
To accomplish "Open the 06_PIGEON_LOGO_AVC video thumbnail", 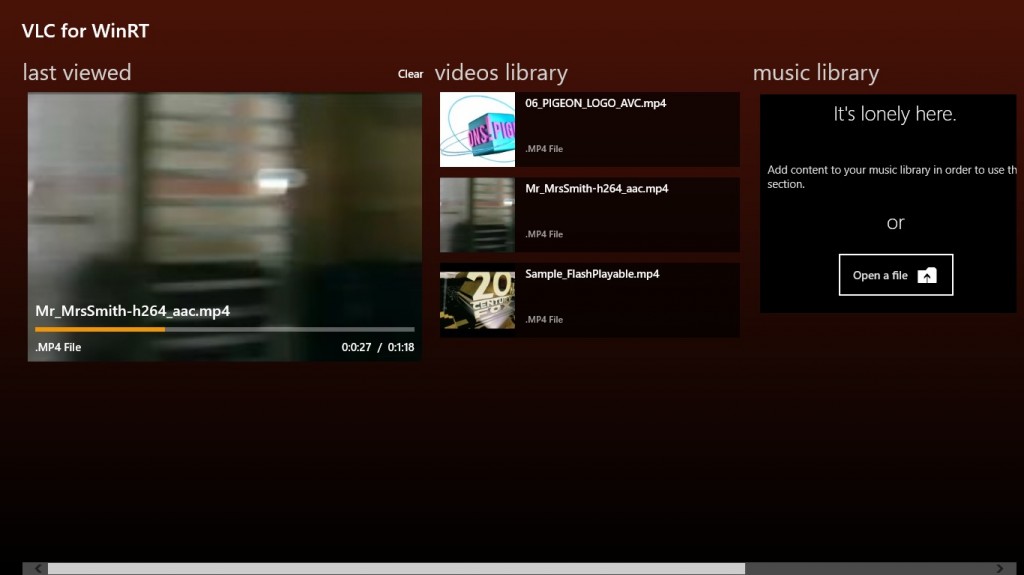I will (x=477, y=130).
